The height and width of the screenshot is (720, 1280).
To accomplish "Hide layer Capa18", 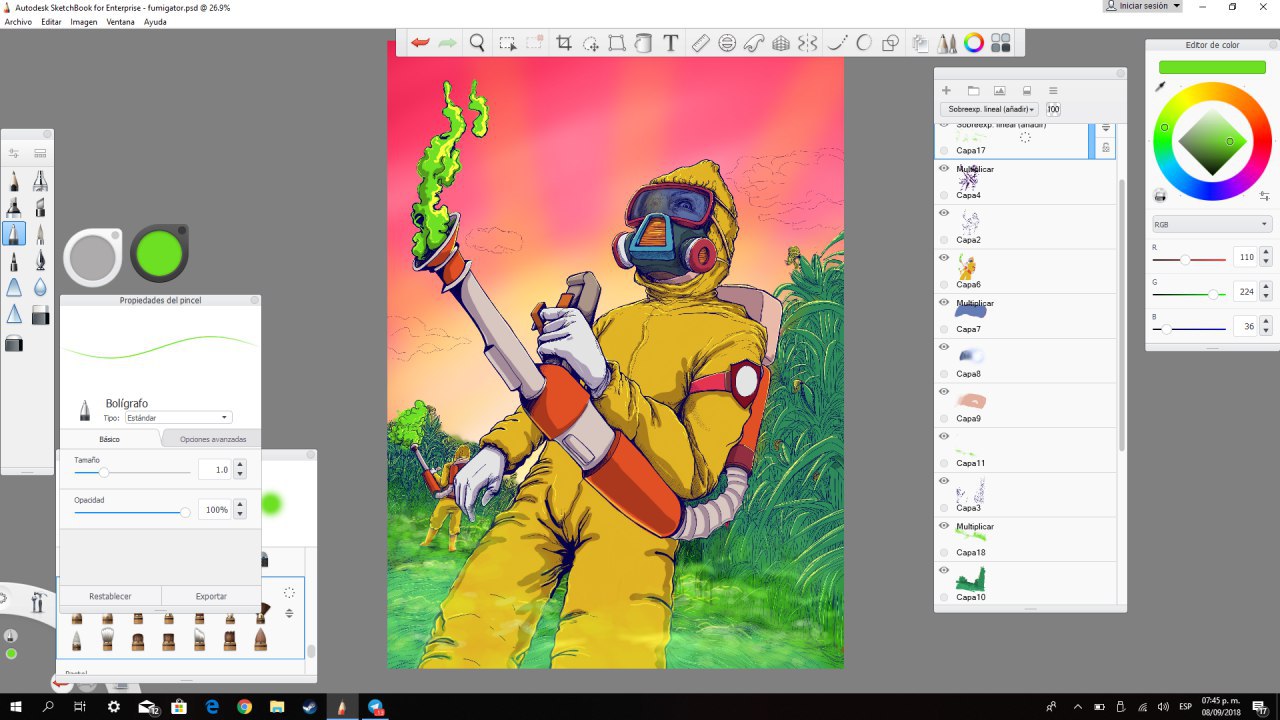I will tap(944, 525).
